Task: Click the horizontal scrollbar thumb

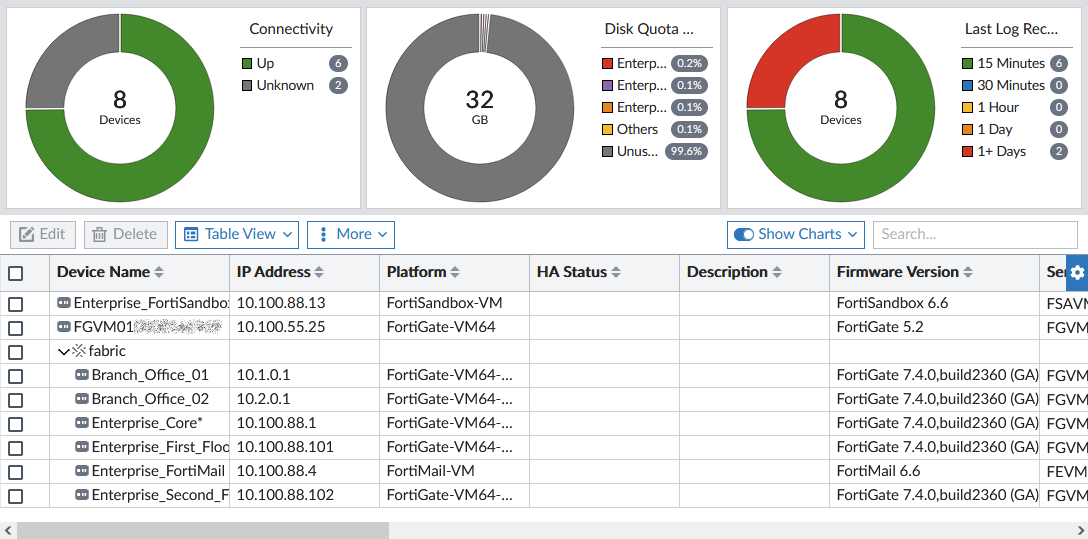Action: (x=203, y=531)
